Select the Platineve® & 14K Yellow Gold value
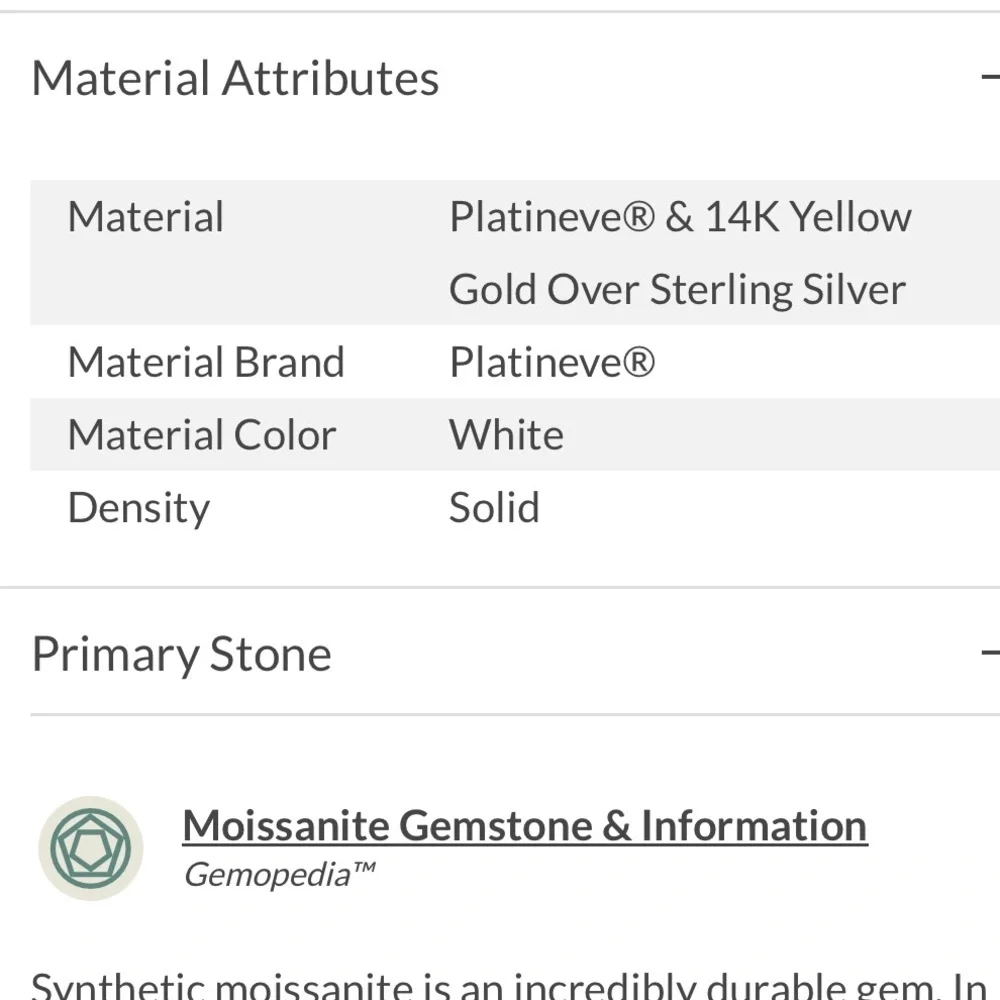1000x1000 pixels. (x=680, y=253)
